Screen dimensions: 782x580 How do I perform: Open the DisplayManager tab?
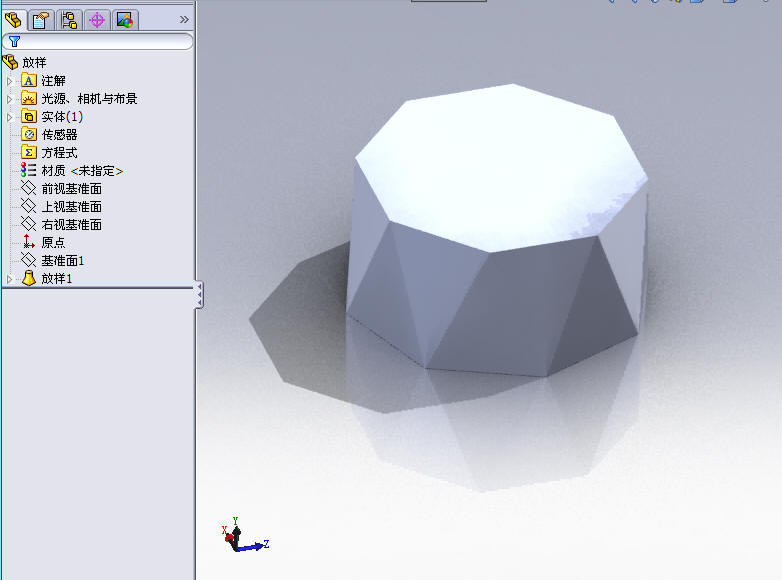coord(125,20)
